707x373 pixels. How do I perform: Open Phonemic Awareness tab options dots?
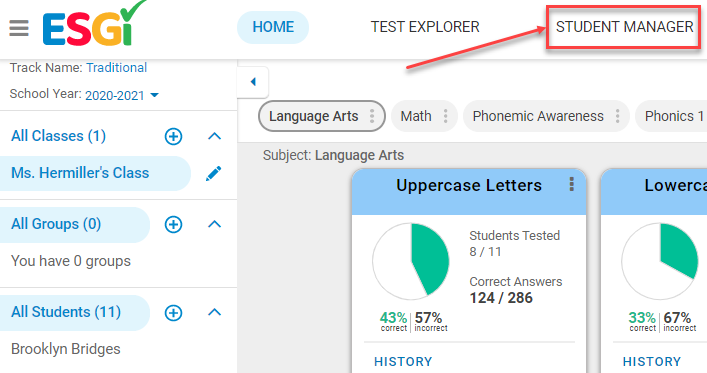(618, 116)
